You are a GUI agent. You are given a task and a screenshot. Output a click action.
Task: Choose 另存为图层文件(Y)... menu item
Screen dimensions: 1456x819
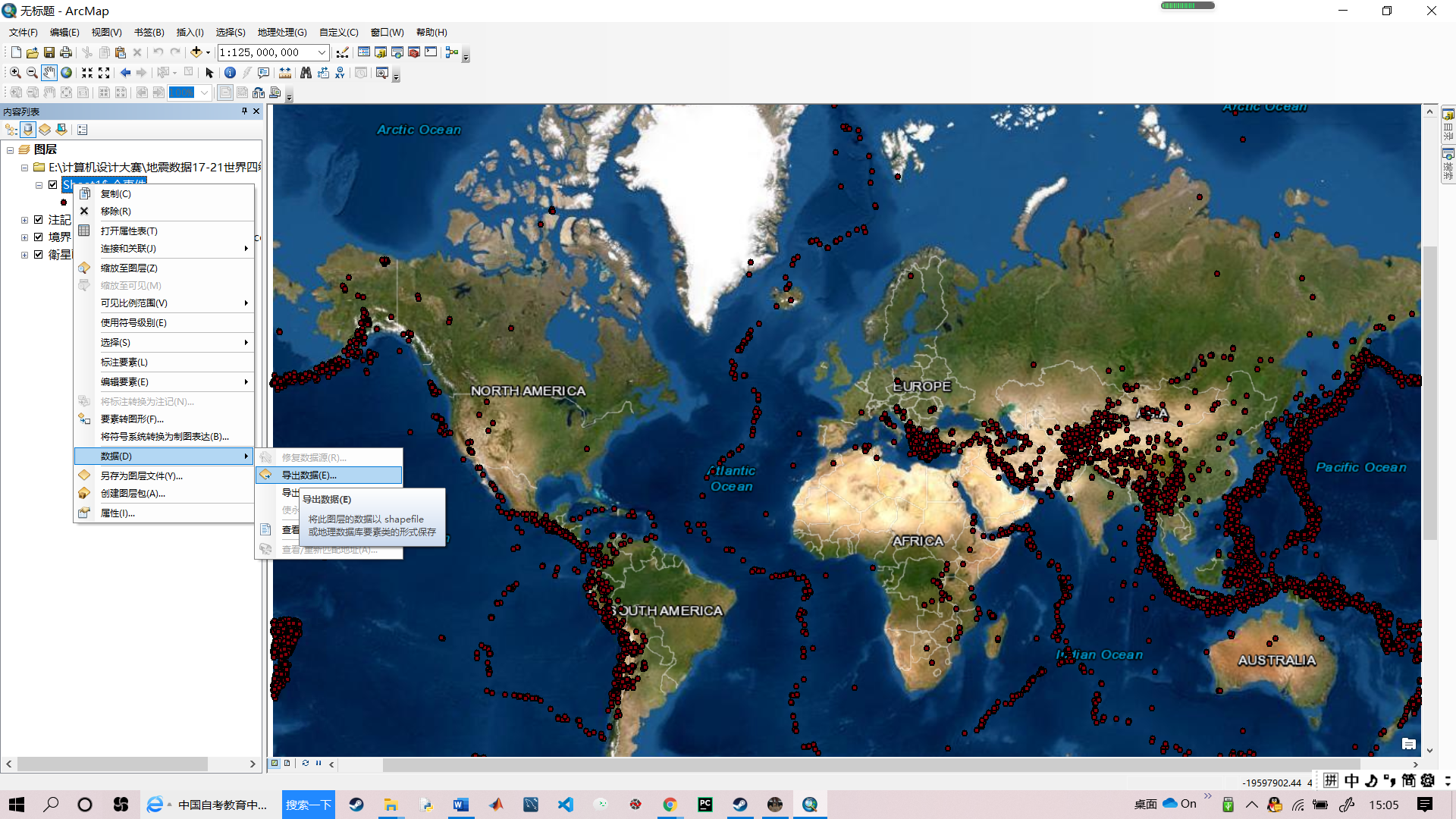(165, 475)
